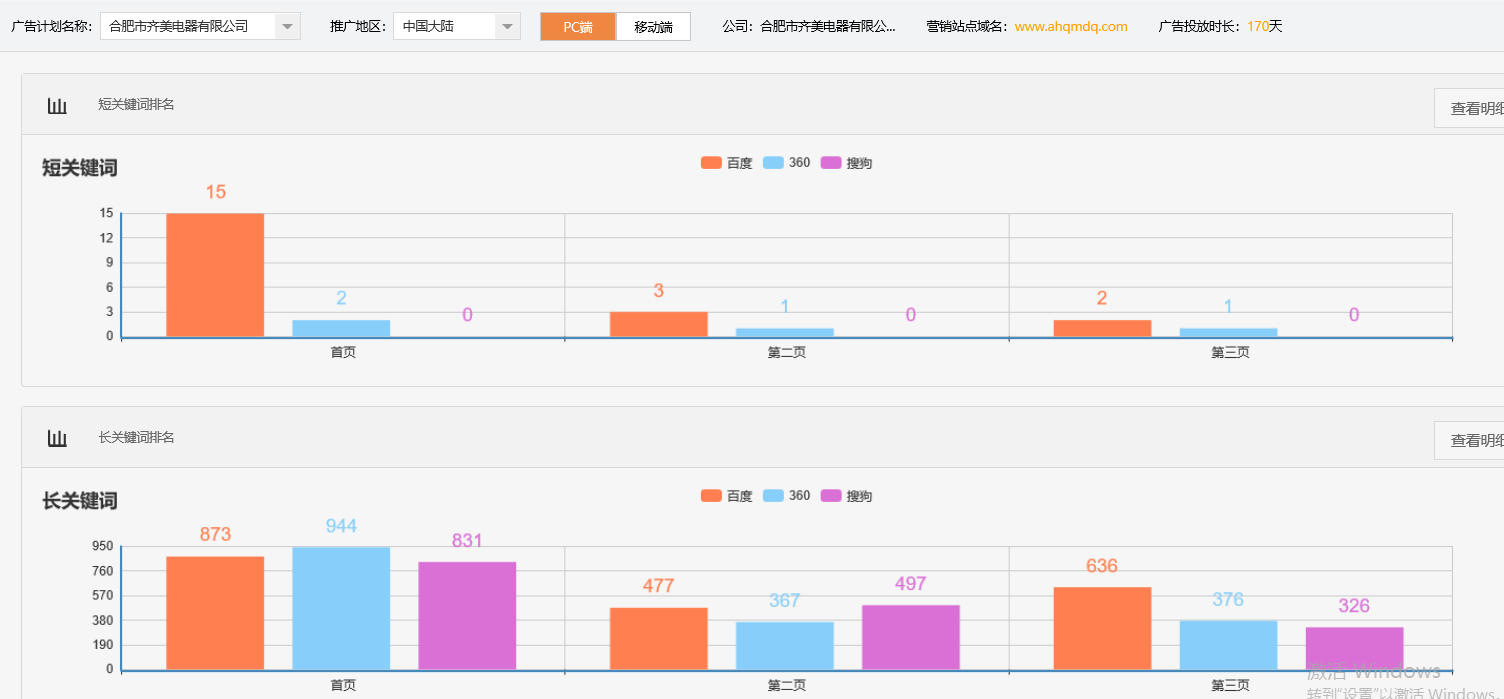Toggle 360 legend in 长关键词 chart
This screenshot has width=1504, height=699.
(x=787, y=496)
